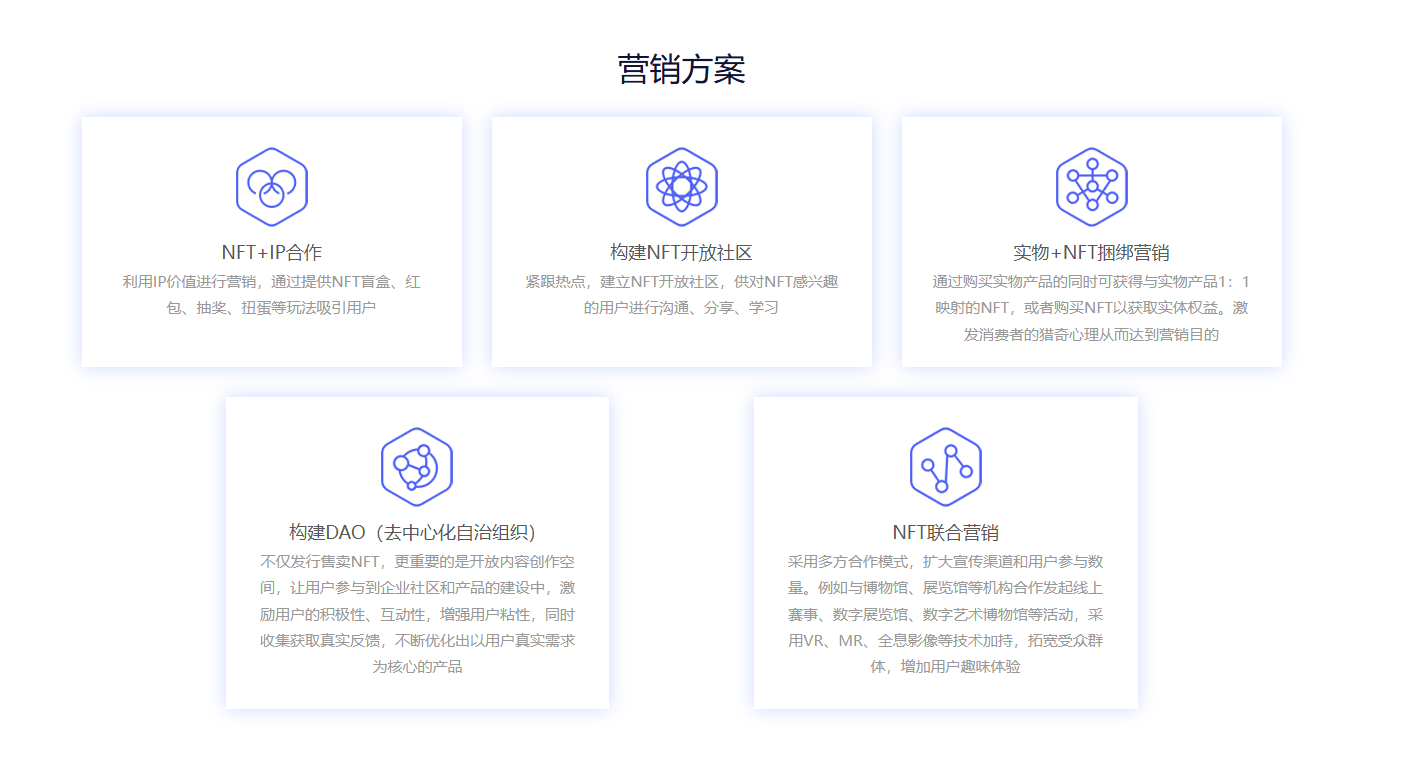The image size is (1414, 777).
Task: Click the text line 为核心的产品
Action: (418, 666)
